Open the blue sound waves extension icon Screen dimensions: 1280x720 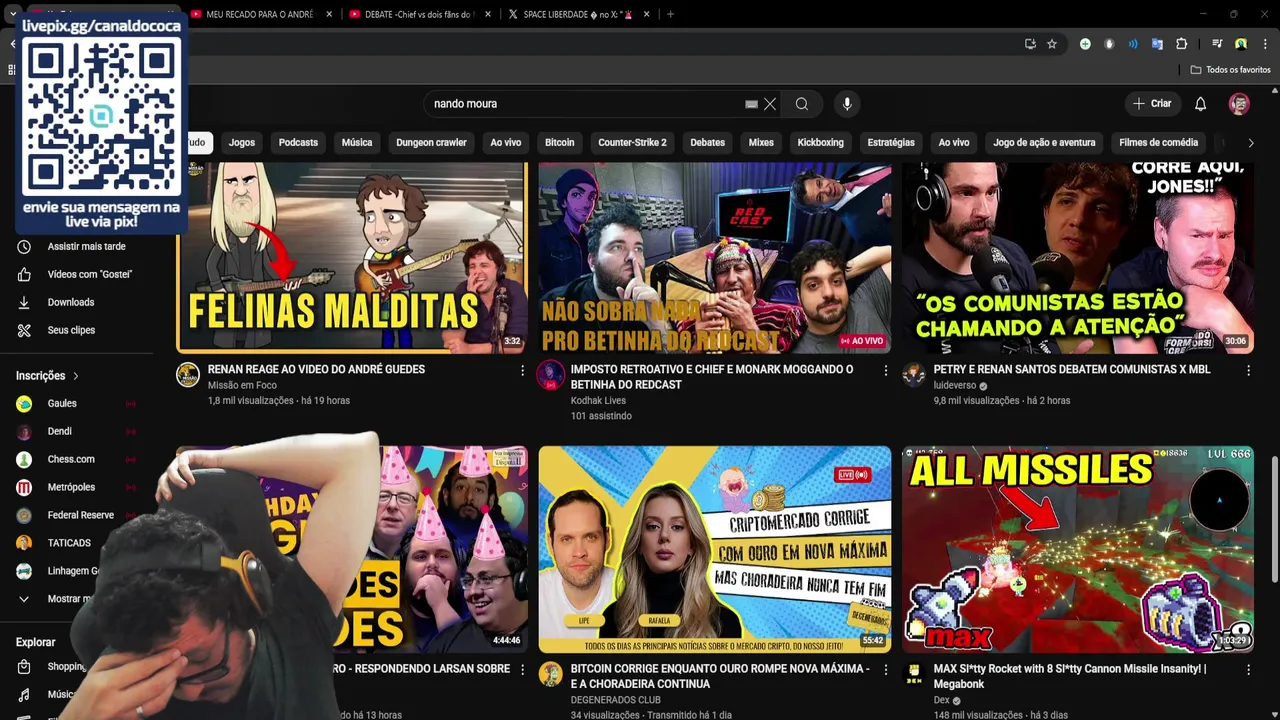click(x=1133, y=44)
